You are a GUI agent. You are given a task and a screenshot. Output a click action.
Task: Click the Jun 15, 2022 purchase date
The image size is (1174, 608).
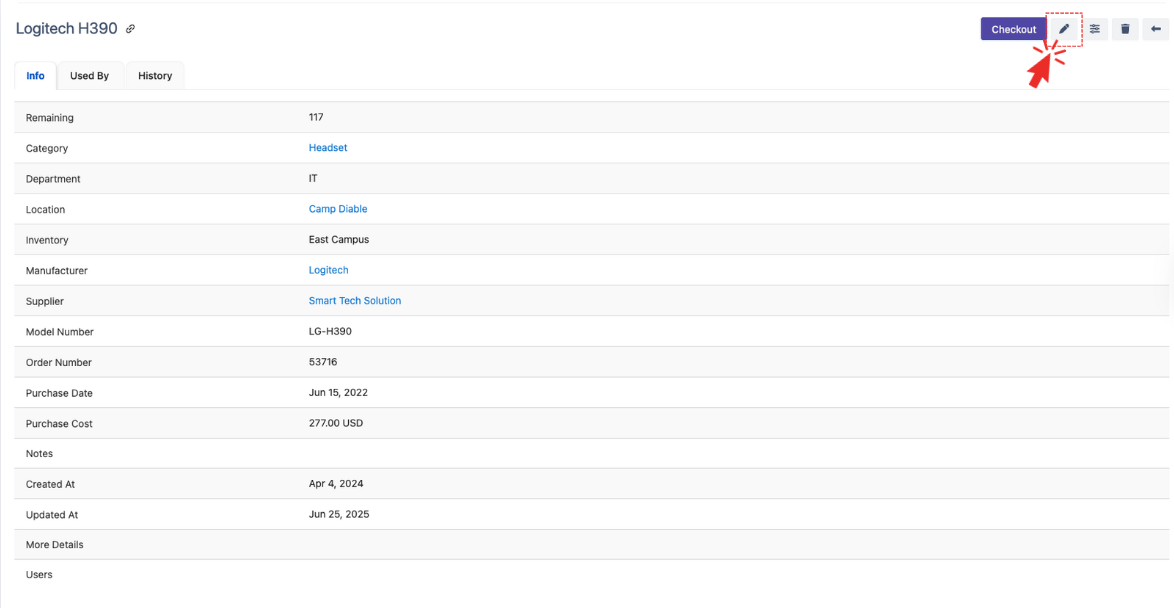click(x=338, y=393)
